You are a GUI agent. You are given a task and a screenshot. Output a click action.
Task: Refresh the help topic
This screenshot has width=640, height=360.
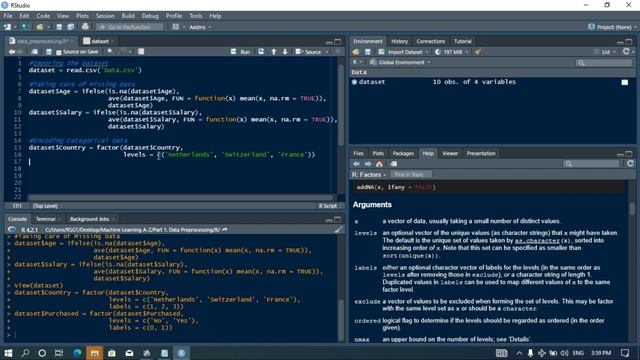pos(630,163)
